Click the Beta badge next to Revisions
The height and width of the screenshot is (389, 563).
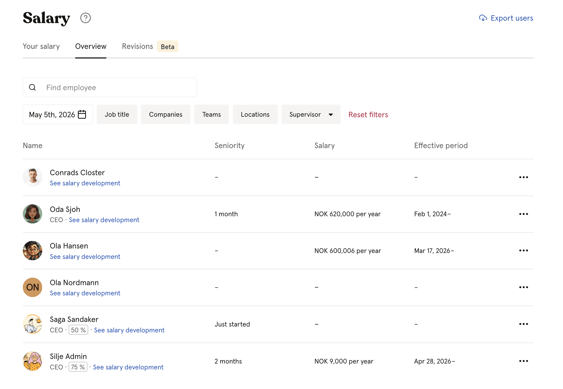[x=167, y=47]
